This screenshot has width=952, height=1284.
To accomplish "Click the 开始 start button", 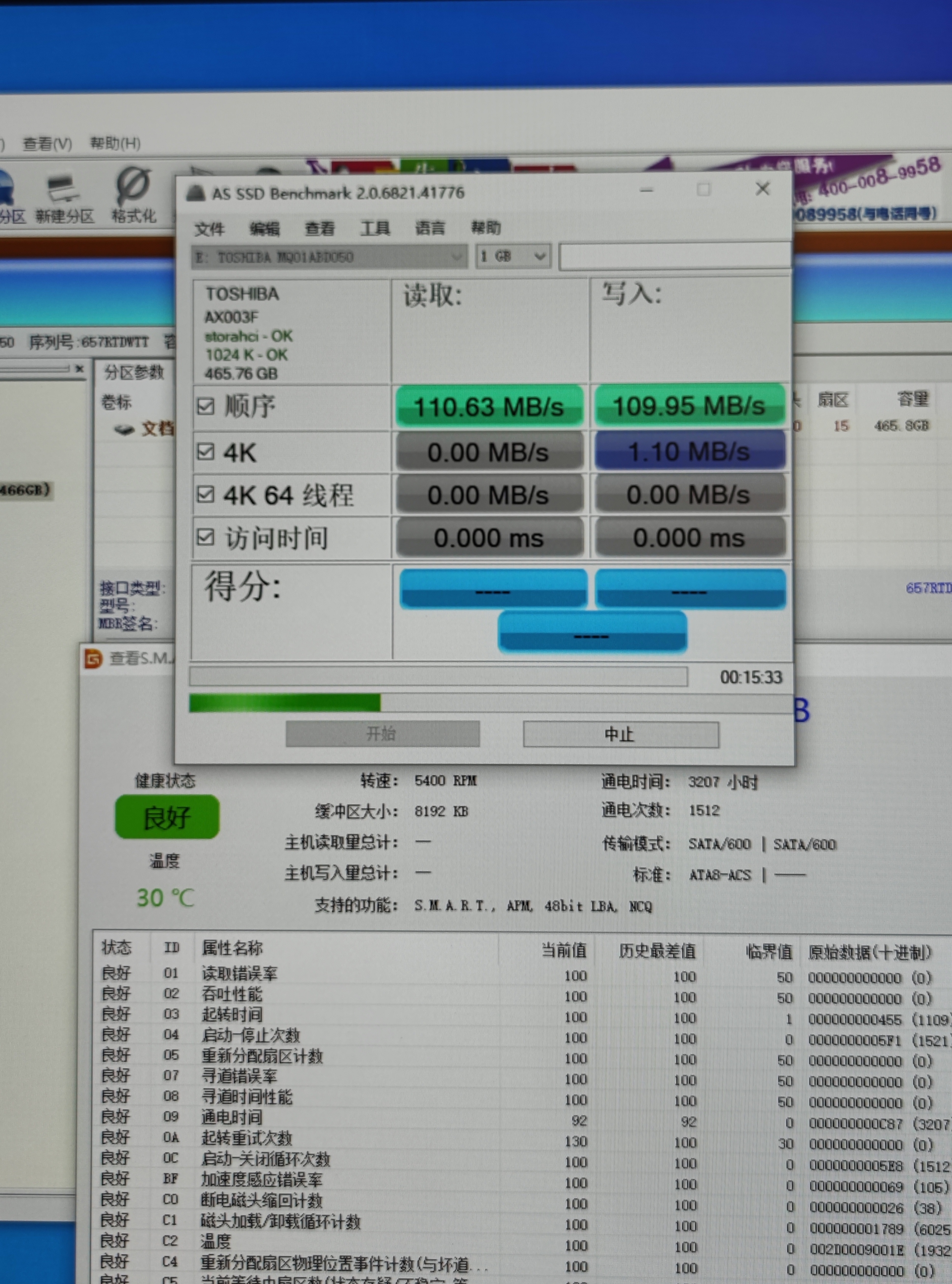I will [x=383, y=734].
